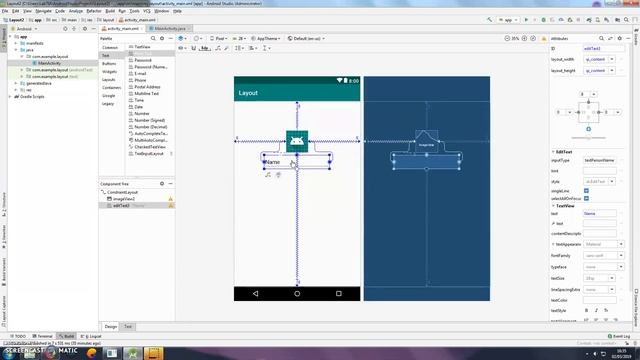Select the Design tab below the designer

[x=111, y=327]
